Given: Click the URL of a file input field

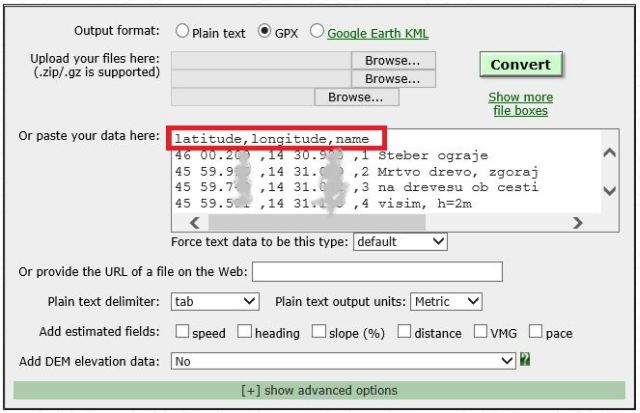Looking at the screenshot, I should (x=377, y=272).
